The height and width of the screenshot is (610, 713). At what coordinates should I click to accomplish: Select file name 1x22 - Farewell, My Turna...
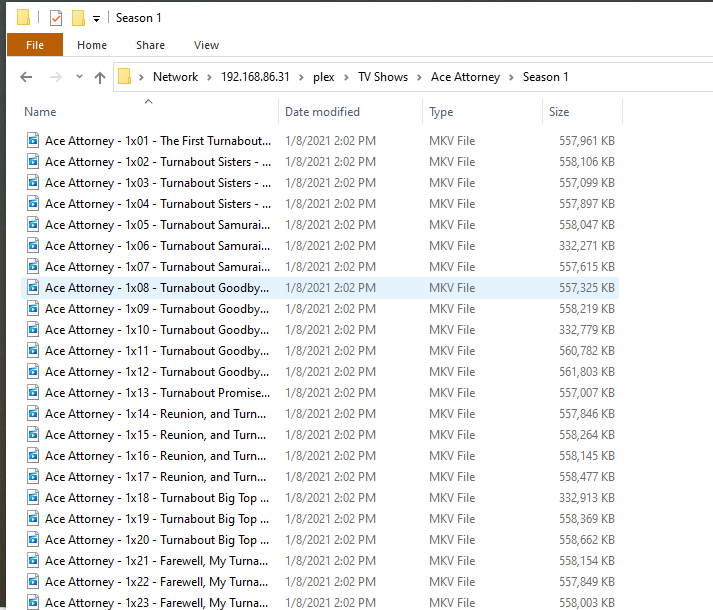pos(156,582)
